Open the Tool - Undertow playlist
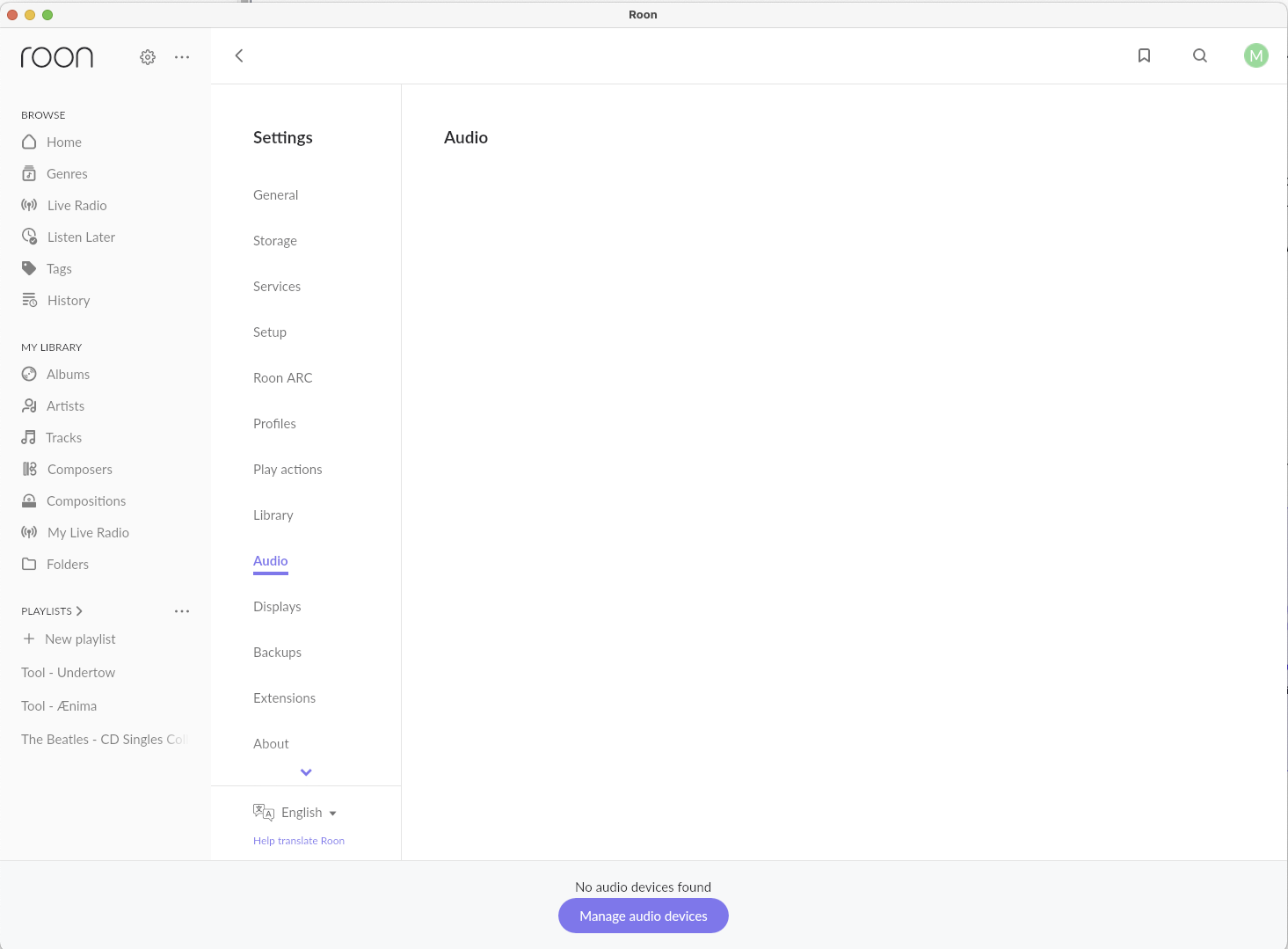The width and height of the screenshot is (1288, 949). click(69, 673)
